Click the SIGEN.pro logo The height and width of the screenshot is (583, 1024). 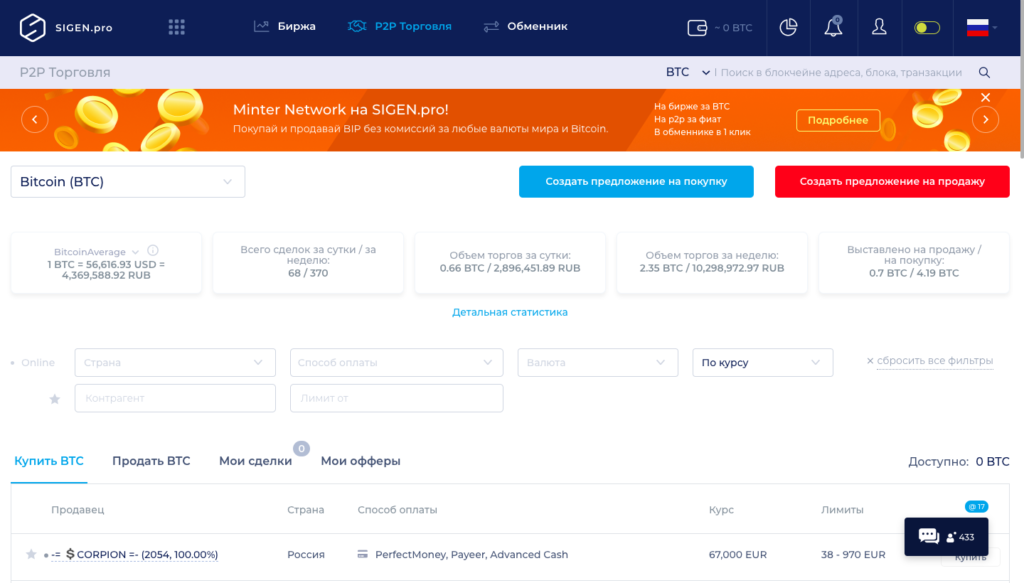[x=66, y=27]
